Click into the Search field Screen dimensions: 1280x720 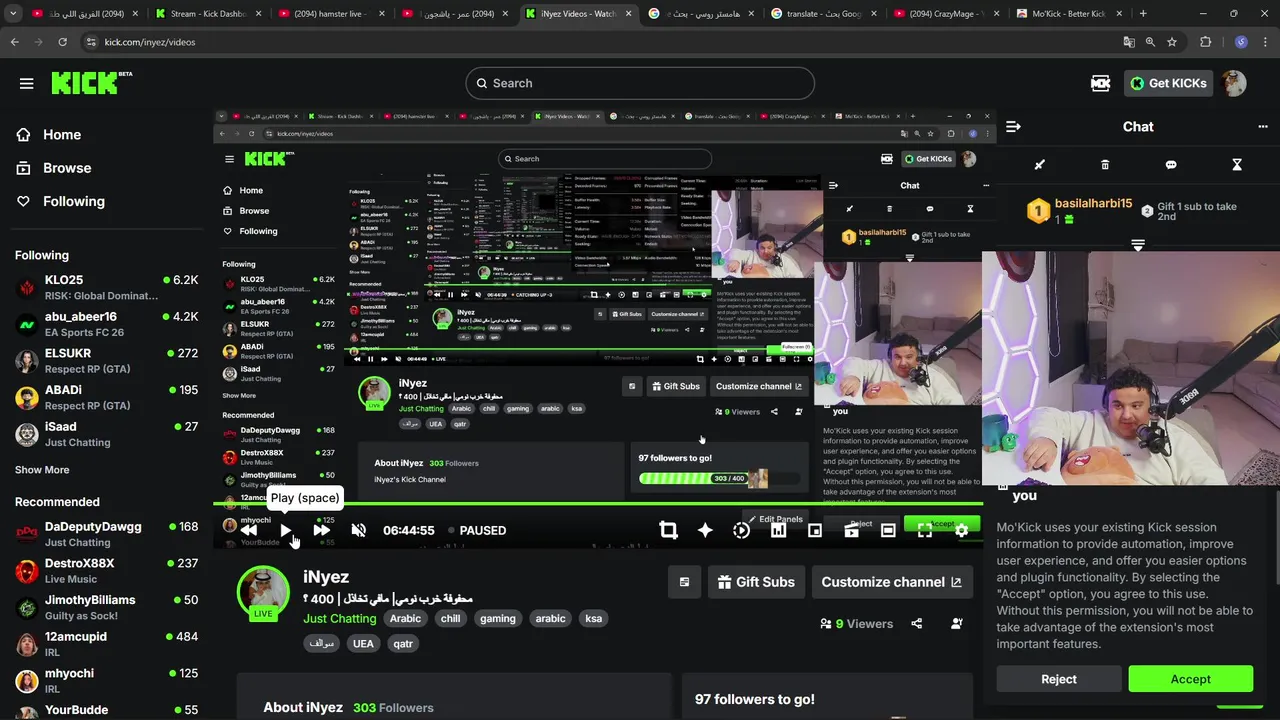coord(640,83)
